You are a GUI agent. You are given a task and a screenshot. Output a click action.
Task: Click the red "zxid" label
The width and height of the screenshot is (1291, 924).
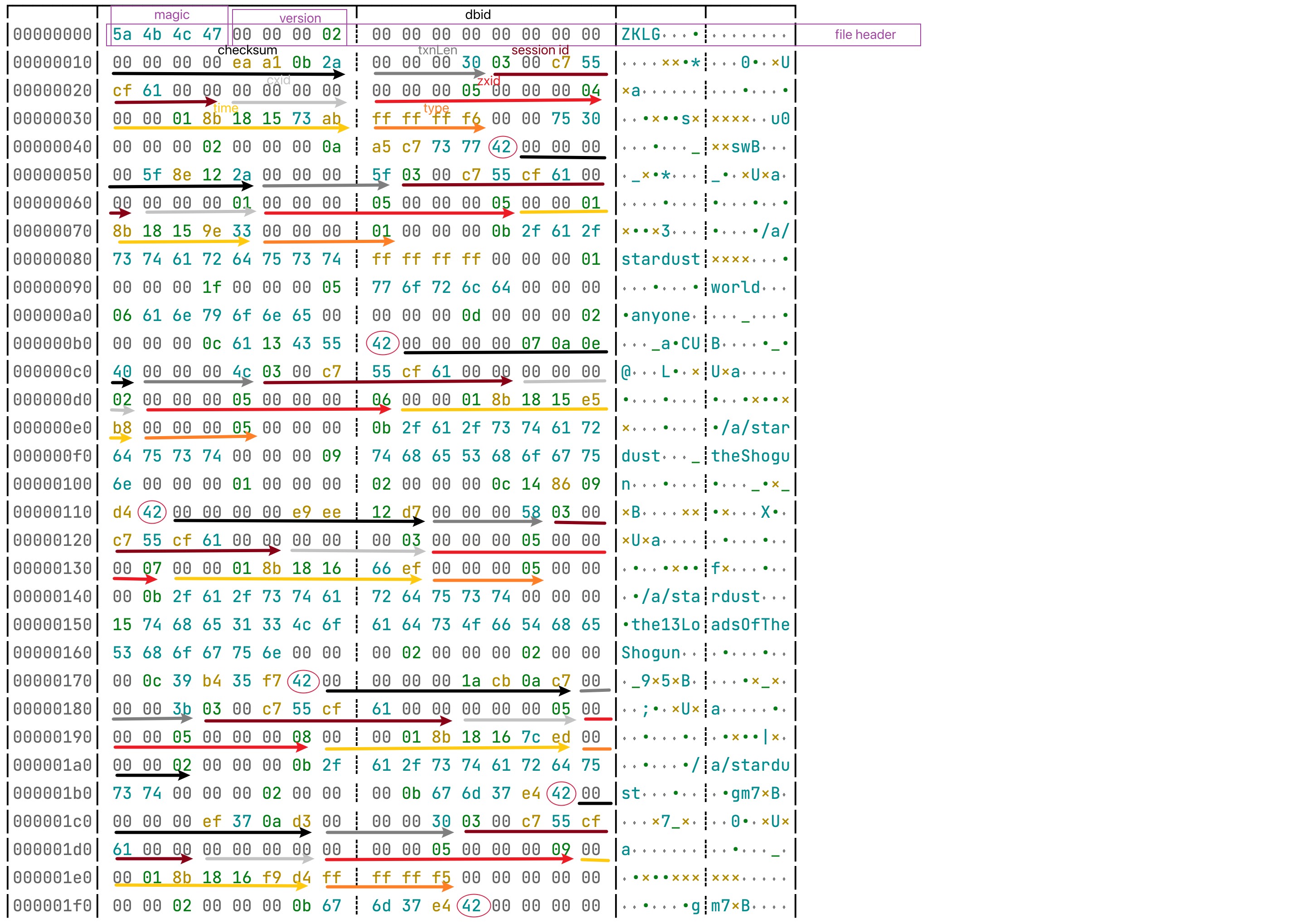click(489, 81)
